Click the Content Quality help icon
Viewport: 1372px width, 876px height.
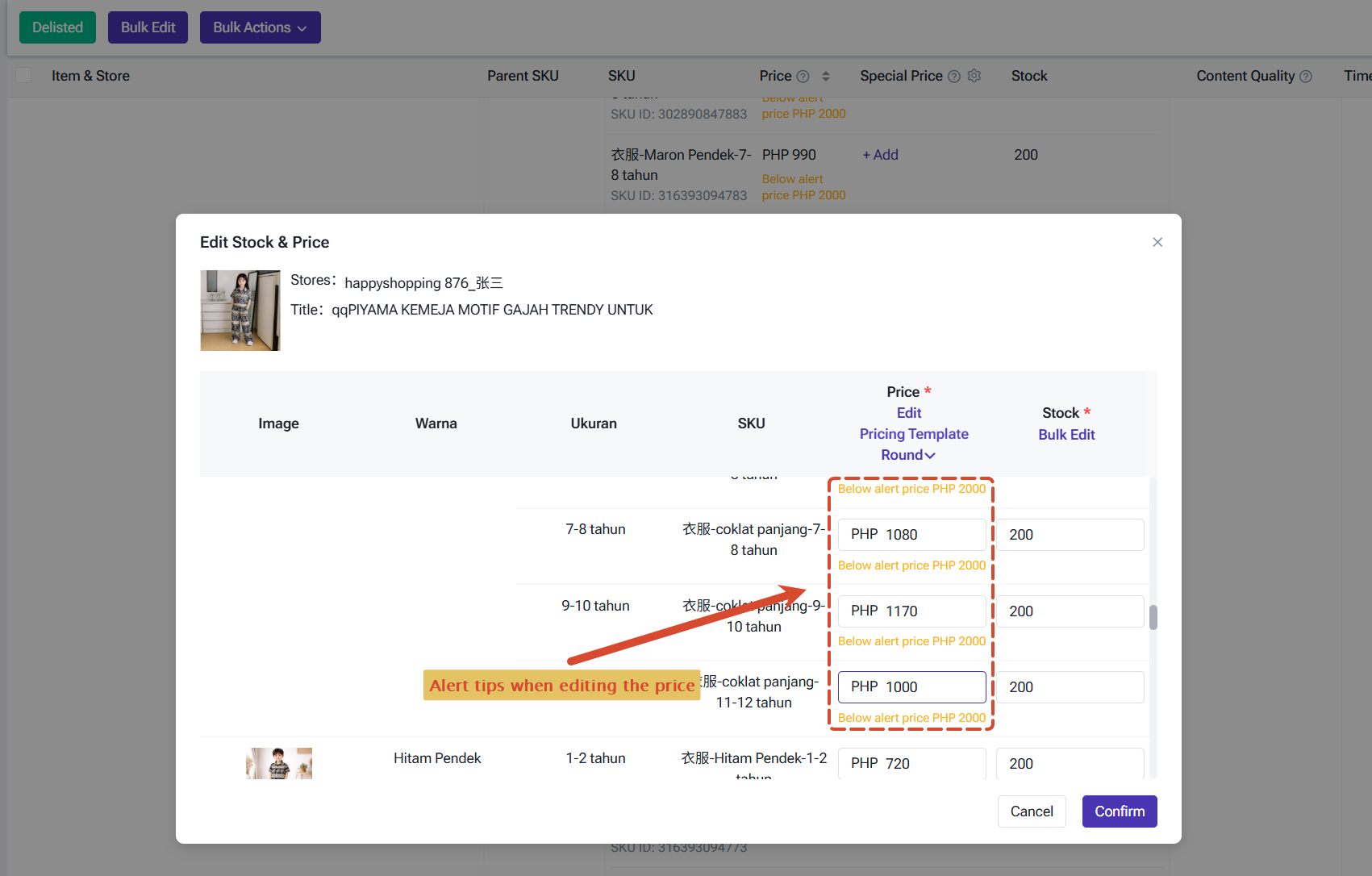[x=1306, y=77]
